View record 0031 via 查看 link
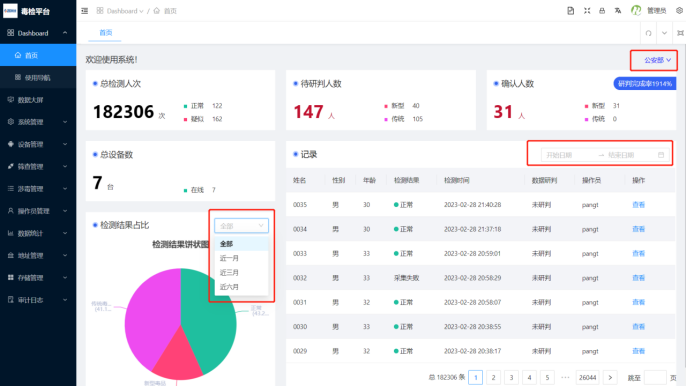Screen dimensions: 686x386 click(638, 302)
